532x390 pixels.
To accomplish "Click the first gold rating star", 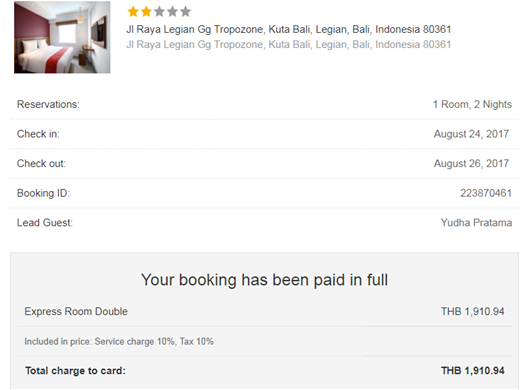I will pos(133,12).
